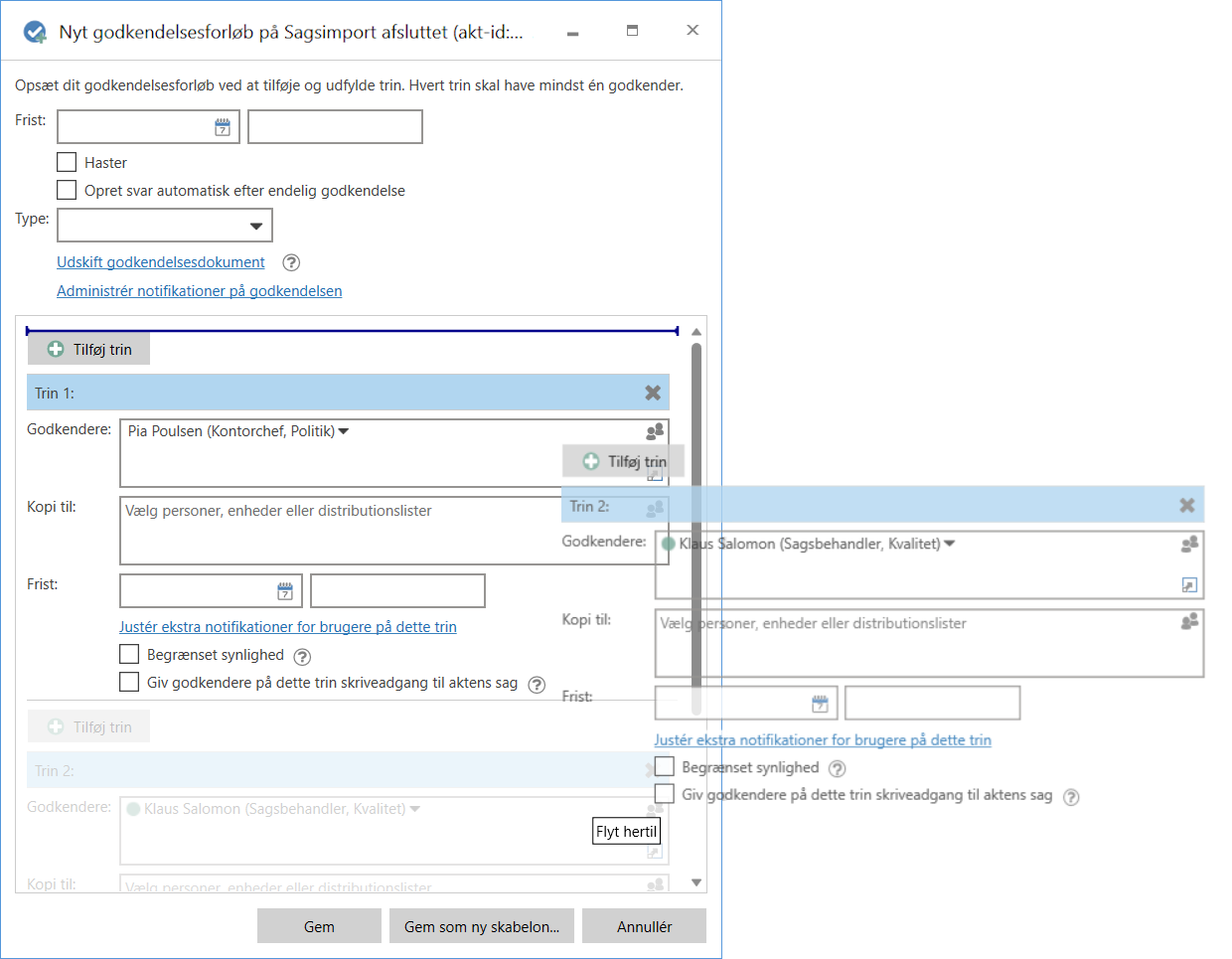Enable the Haster checkbox
This screenshot has width=1232, height=959.
67,162
